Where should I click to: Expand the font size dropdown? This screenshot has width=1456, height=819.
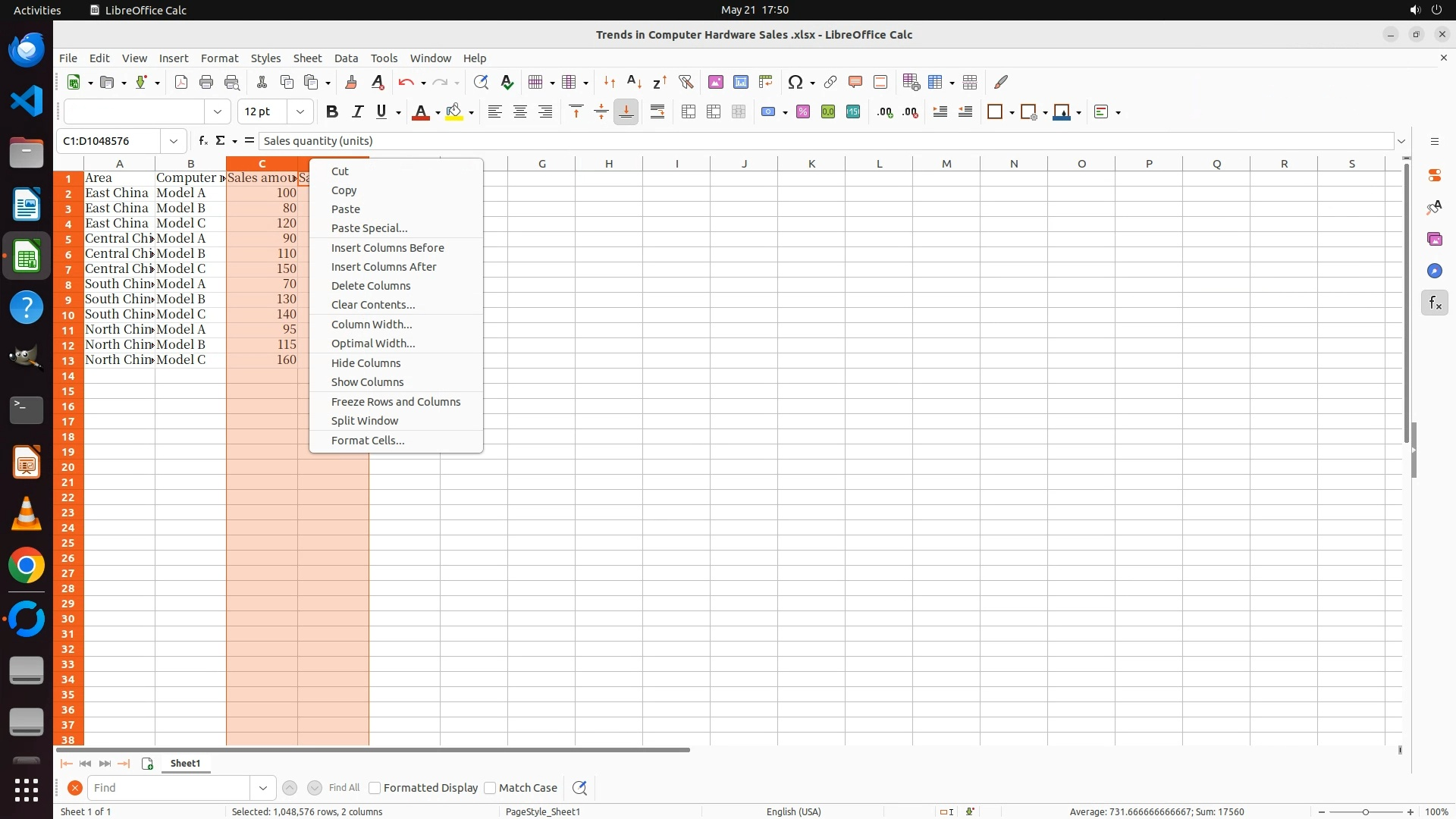coord(300,112)
